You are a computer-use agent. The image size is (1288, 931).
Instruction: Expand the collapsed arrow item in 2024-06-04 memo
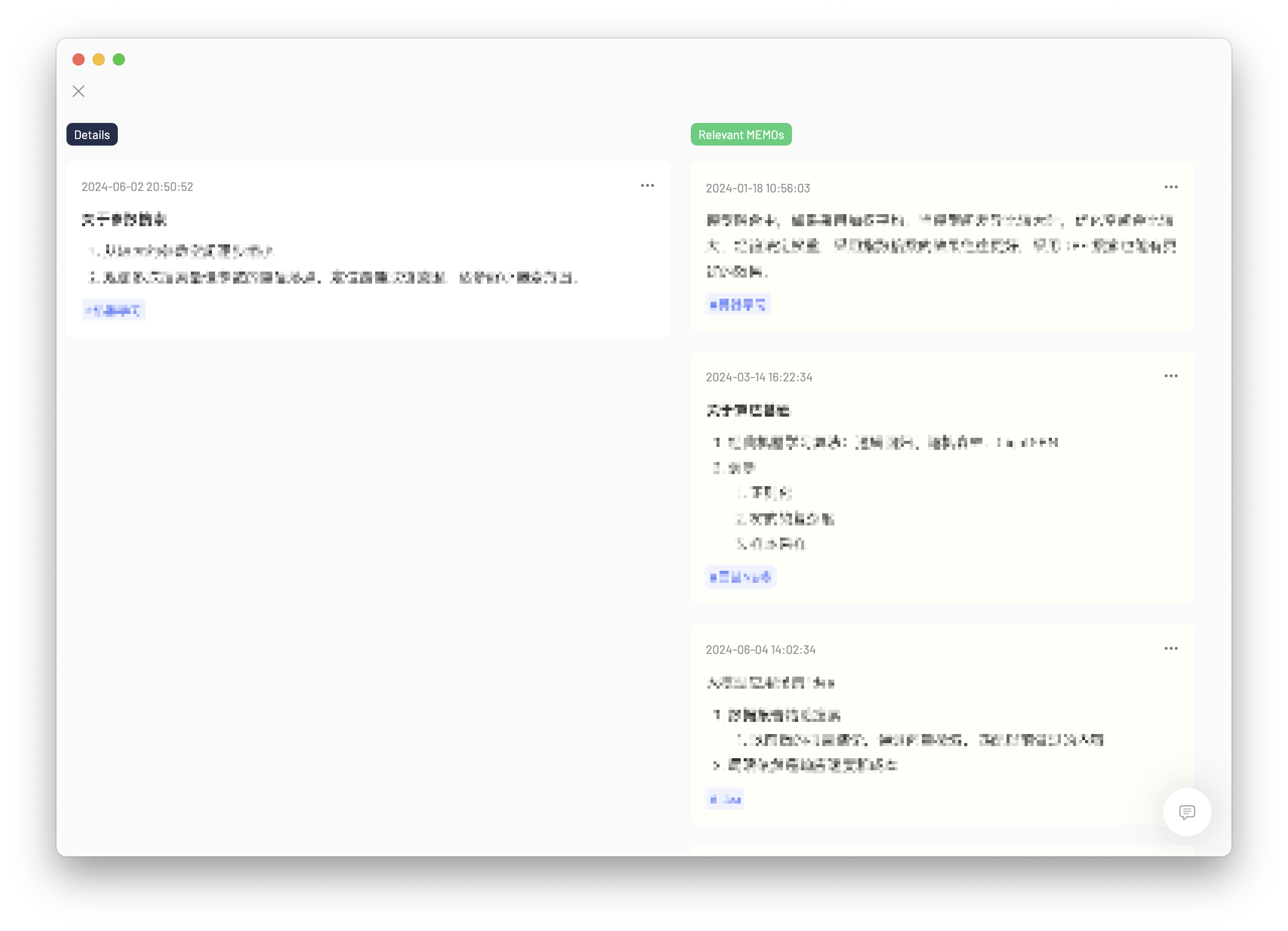pyautogui.click(x=716, y=766)
